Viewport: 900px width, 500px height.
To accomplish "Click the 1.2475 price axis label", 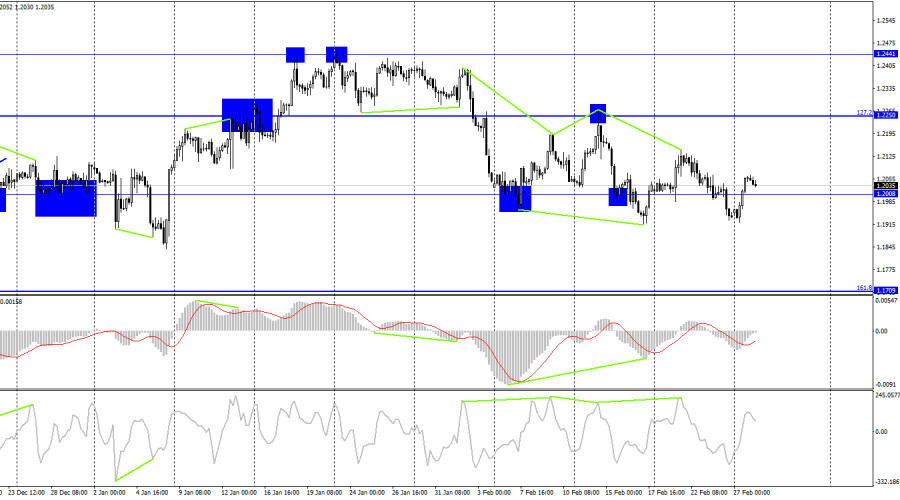I will click(886, 43).
